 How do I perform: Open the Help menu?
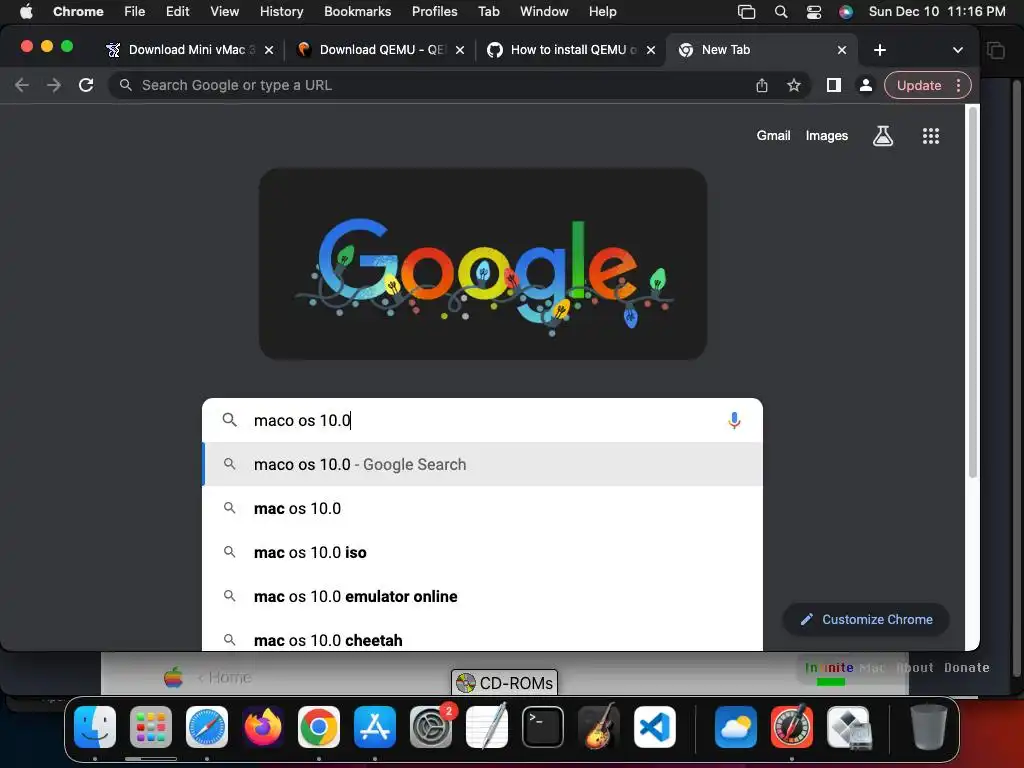coord(602,11)
